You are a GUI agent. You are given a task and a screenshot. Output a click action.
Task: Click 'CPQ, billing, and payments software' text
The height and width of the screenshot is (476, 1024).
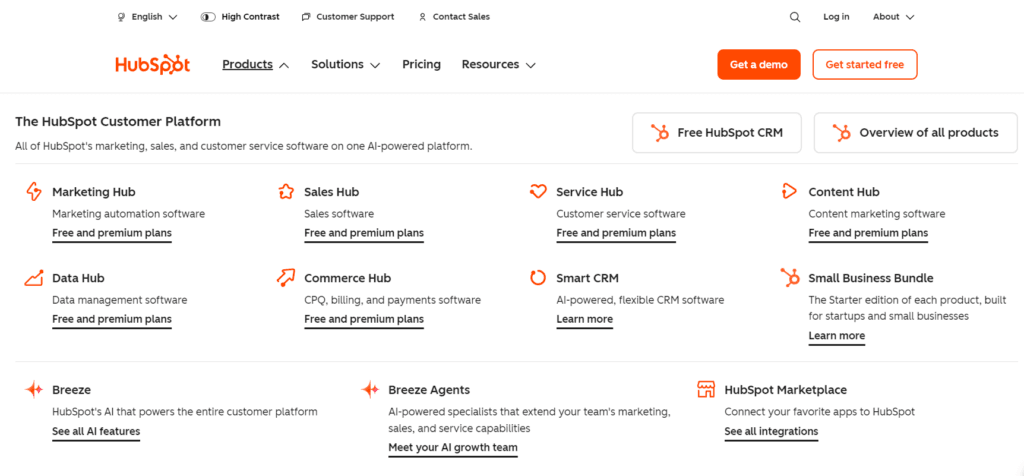pyautogui.click(x=392, y=300)
